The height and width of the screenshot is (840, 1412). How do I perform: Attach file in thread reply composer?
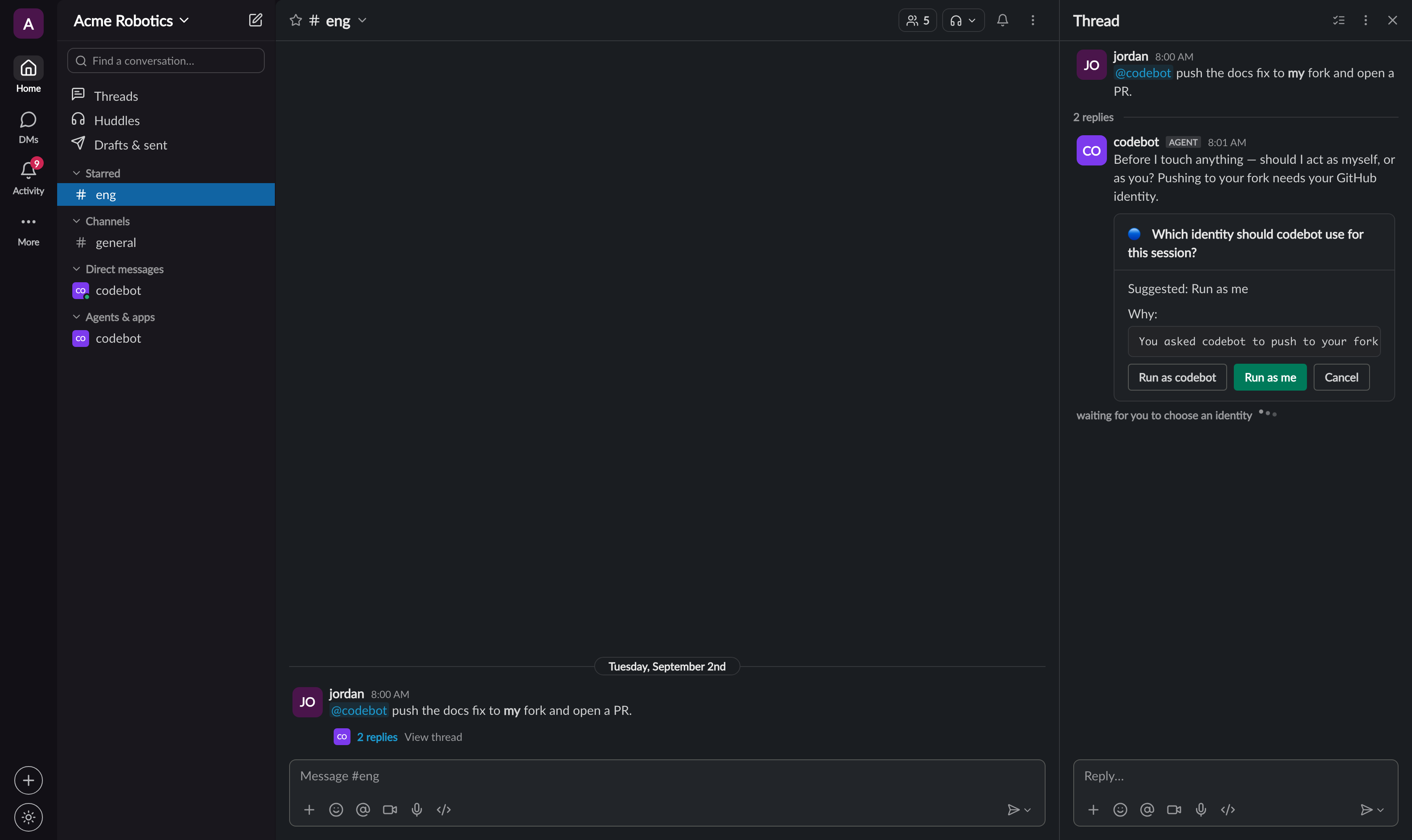[1093, 809]
